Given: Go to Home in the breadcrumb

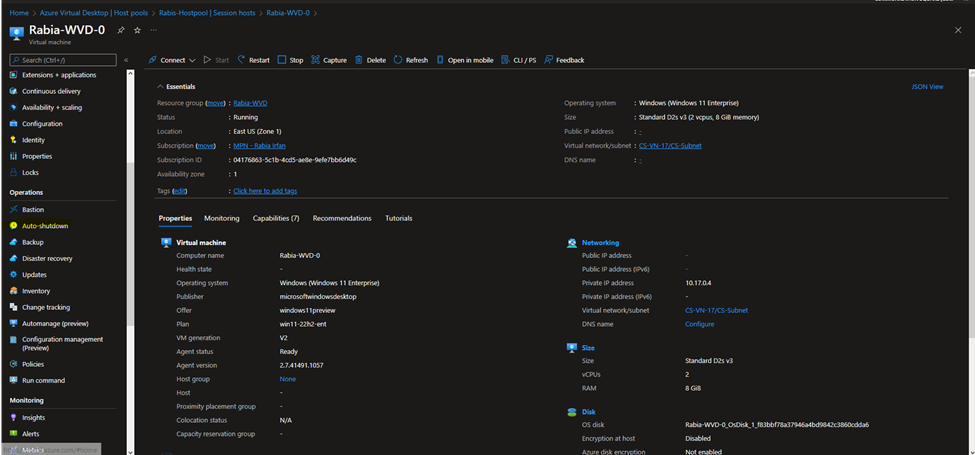Looking at the screenshot, I should click(19, 12).
